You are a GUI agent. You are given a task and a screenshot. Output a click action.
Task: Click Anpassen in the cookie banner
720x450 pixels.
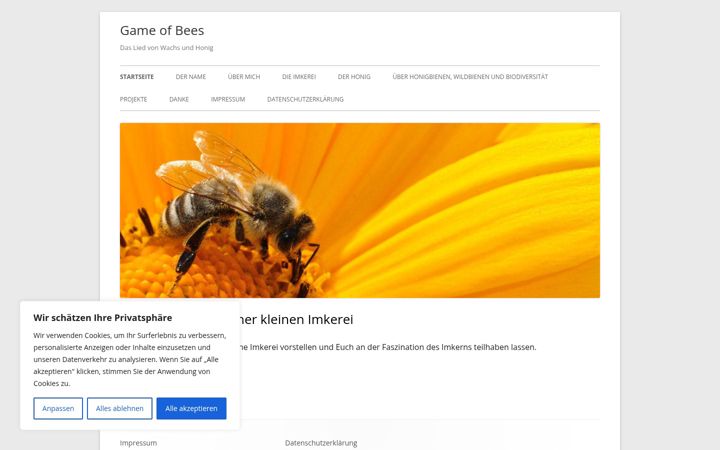(58, 408)
